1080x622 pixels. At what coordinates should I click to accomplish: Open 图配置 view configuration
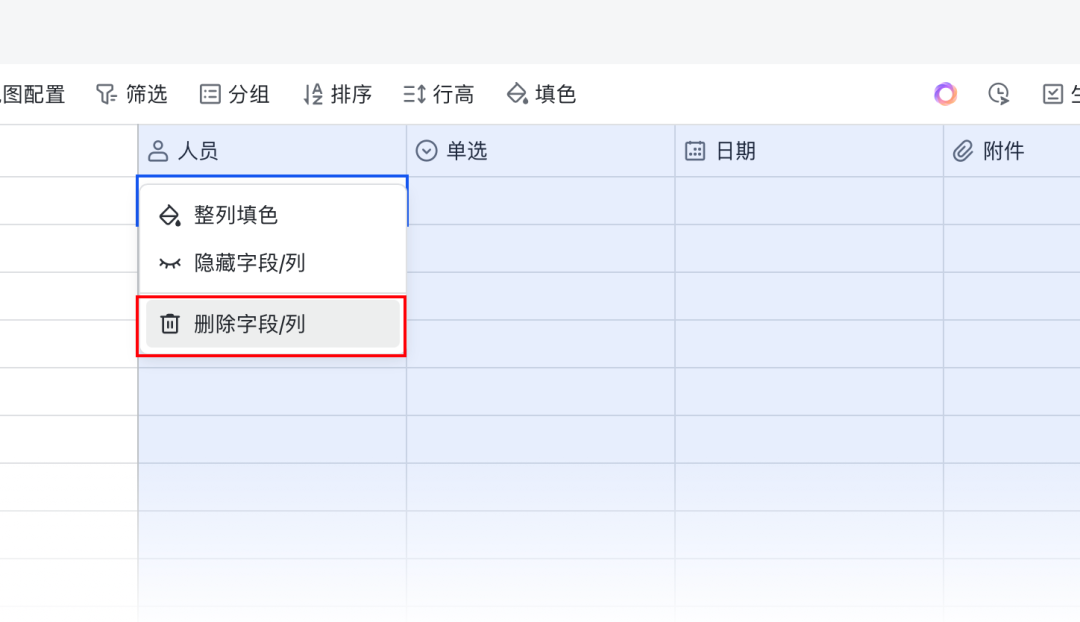coord(30,93)
